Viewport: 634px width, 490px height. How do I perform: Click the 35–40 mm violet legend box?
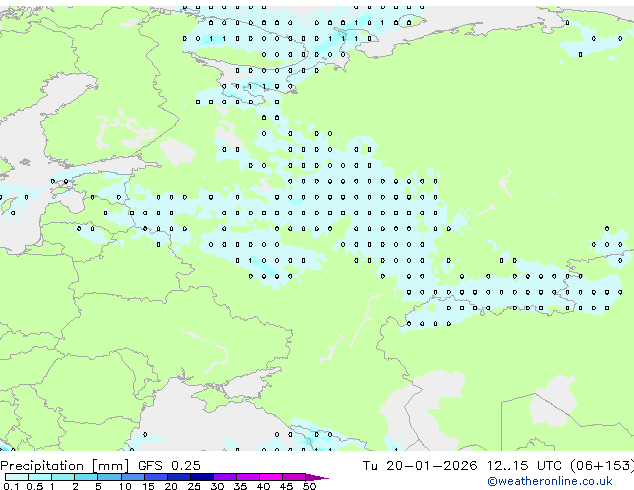[x=247, y=477]
